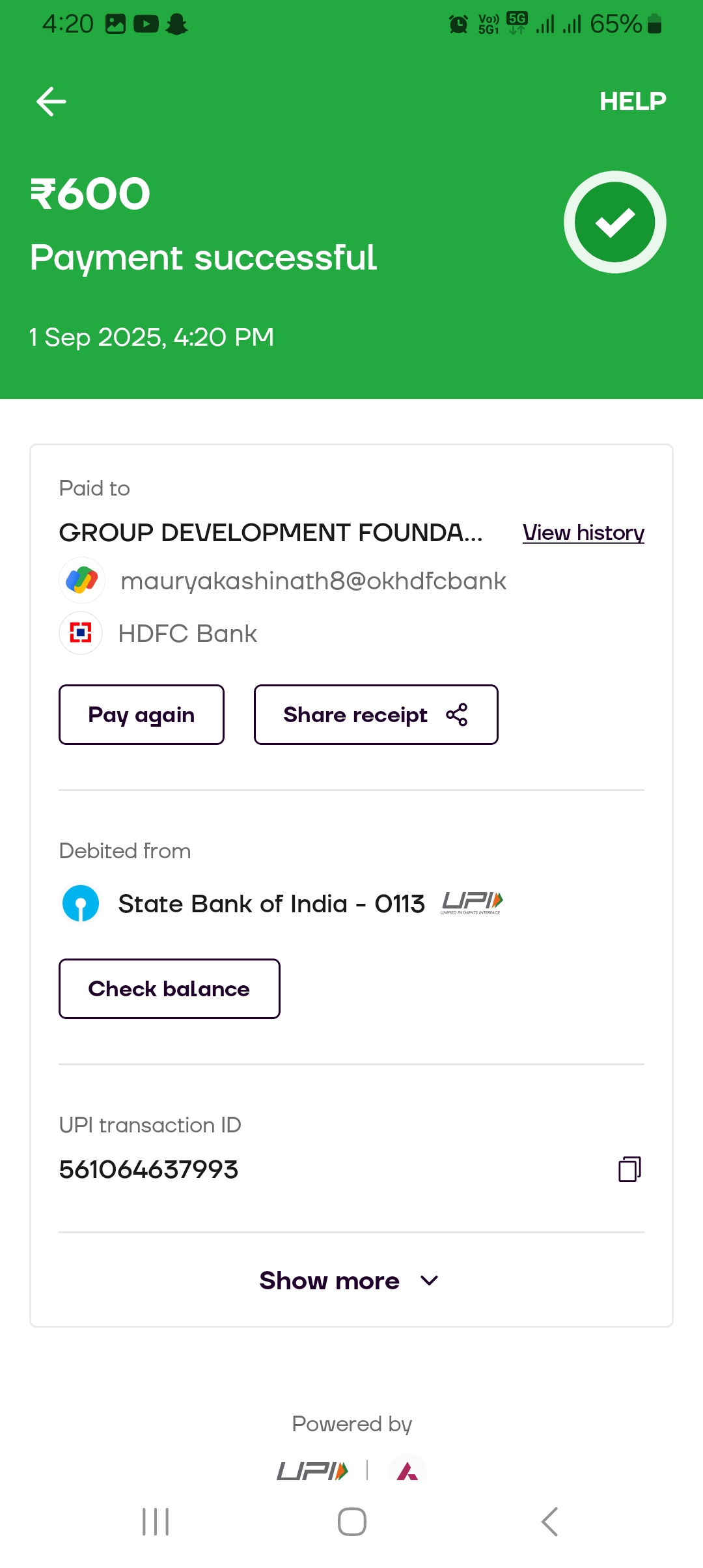Tap the payee UPI address mauryakashinath8@okhdfcbank

pos(313,581)
